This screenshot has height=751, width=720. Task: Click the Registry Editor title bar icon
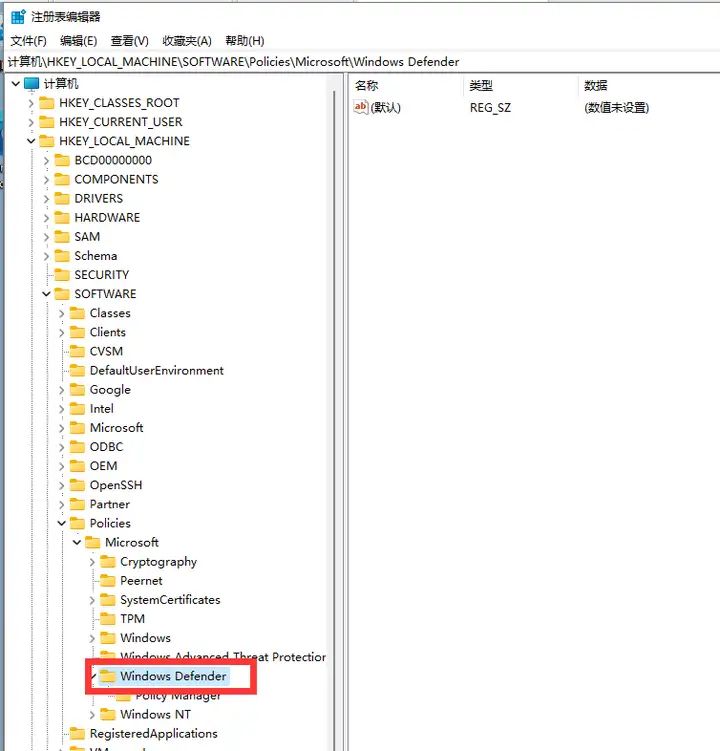pos(18,17)
